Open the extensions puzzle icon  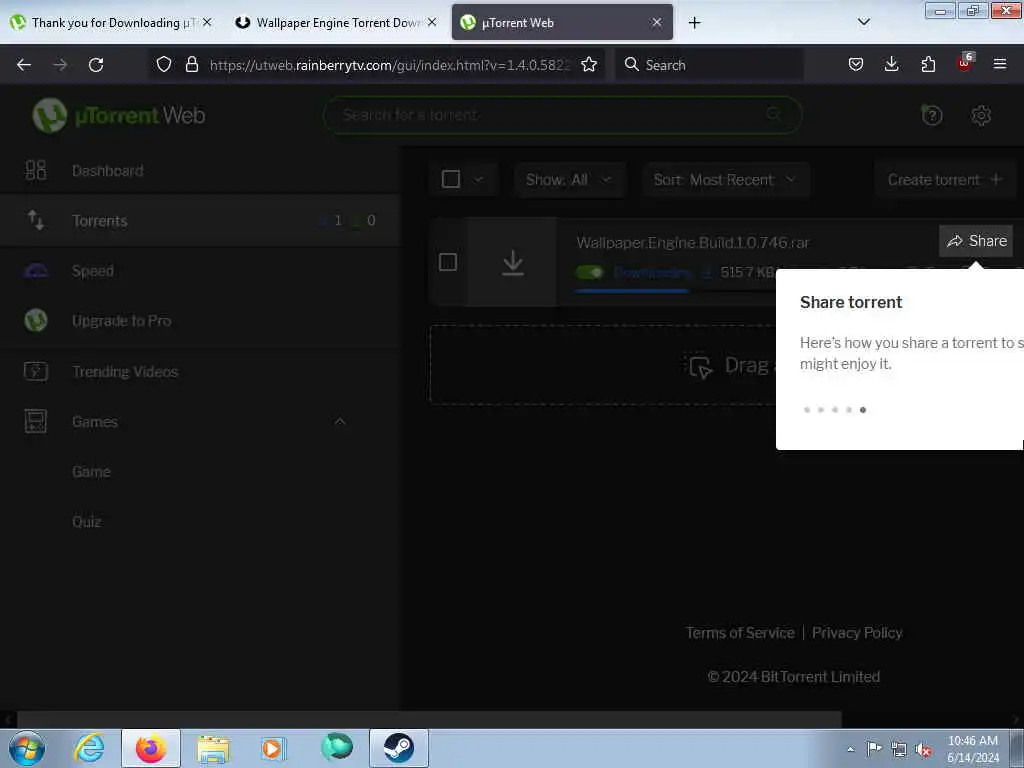click(x=928, y=65)
